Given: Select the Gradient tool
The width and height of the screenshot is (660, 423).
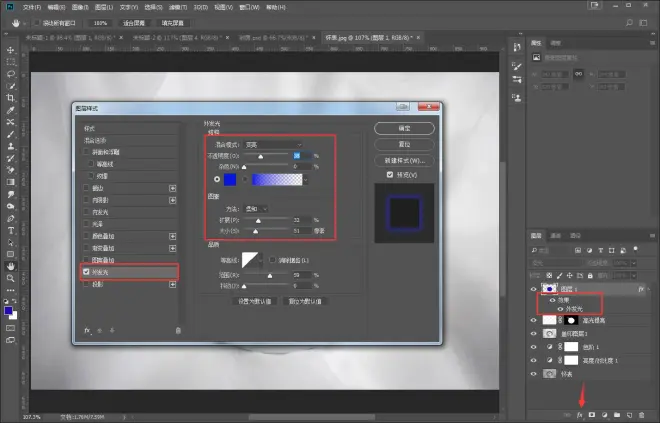Looking at the screenshot, I should [11, 182].
